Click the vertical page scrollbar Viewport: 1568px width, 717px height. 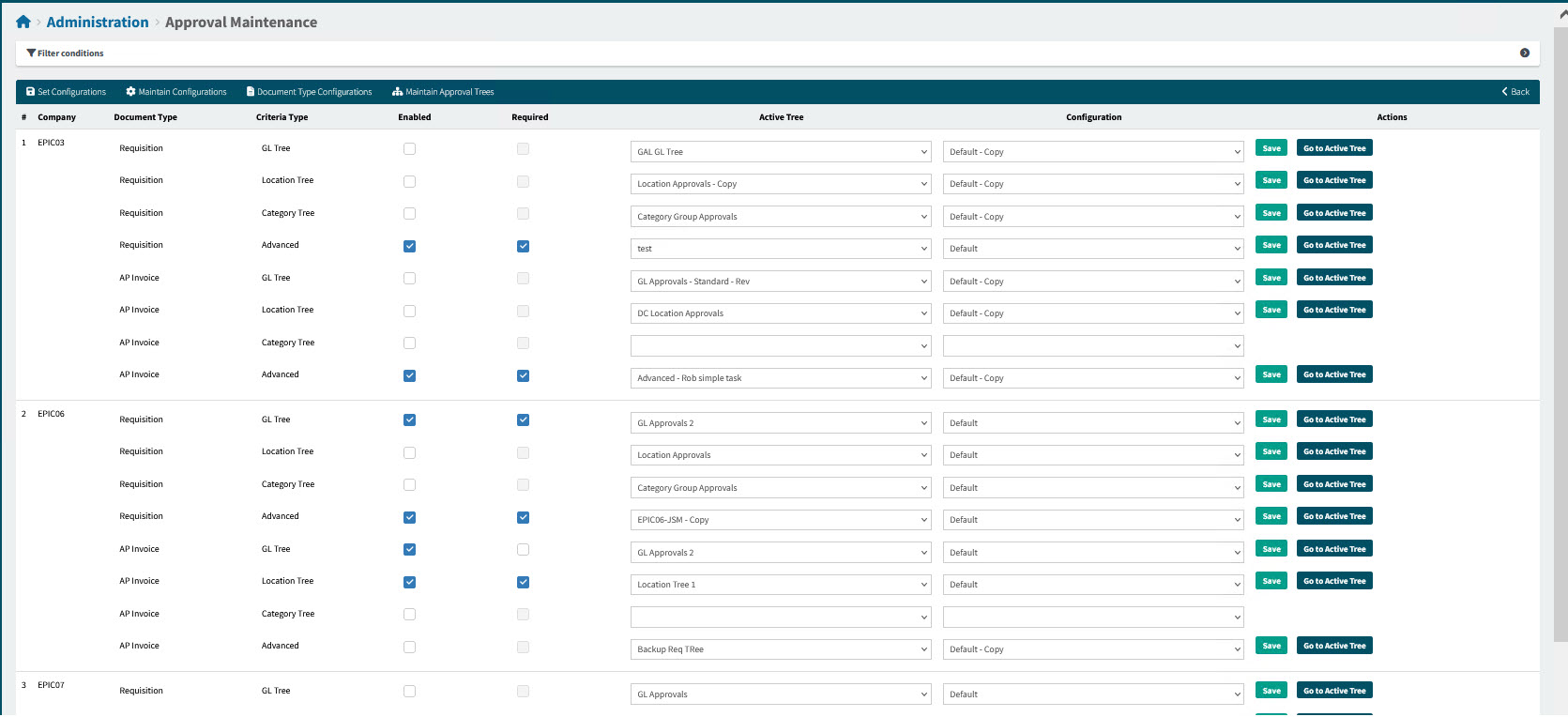pyautogui.click(x=1560, y=328)
